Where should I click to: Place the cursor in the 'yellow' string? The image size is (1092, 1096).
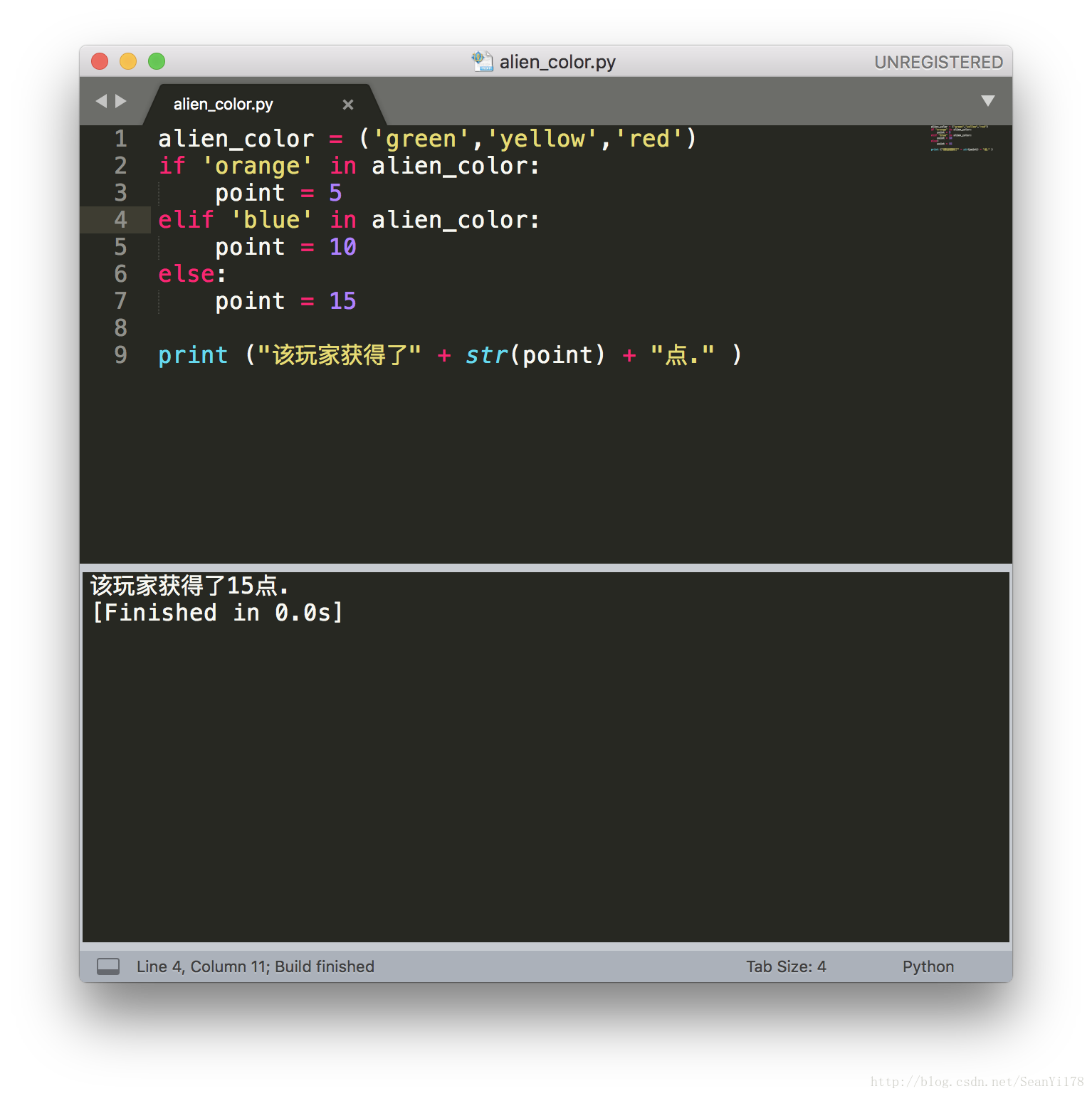[x=542, y=139]
